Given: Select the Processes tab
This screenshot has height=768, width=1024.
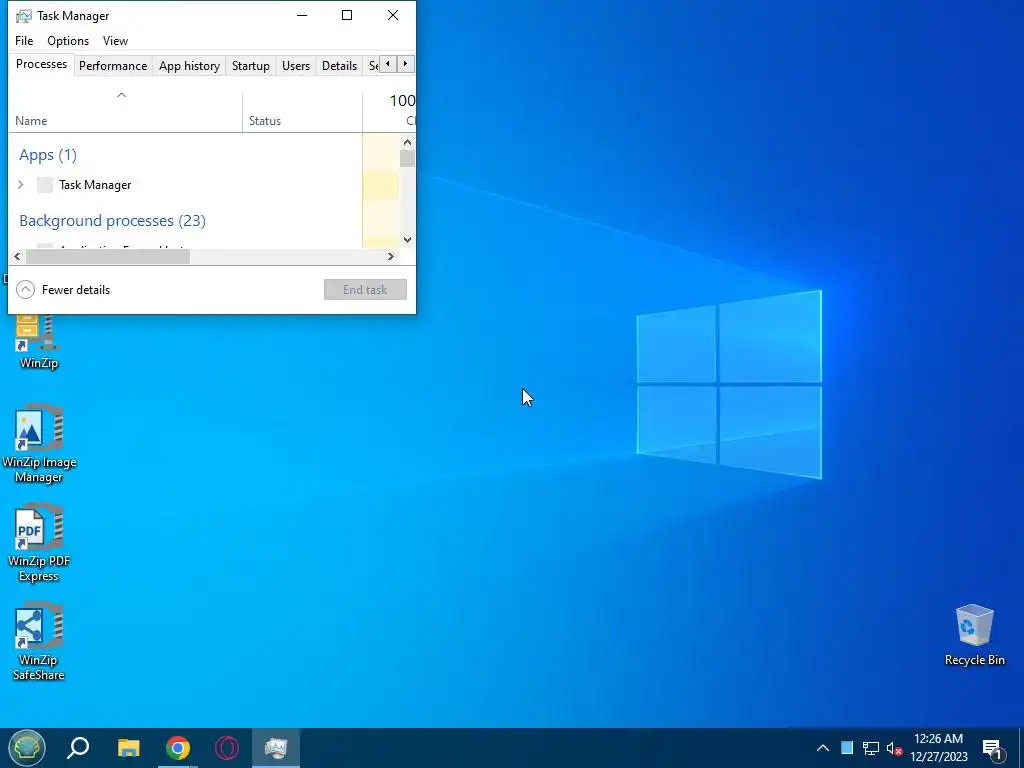Looking at the screenshot, I should pyautogui.click(x=41, y=64).
